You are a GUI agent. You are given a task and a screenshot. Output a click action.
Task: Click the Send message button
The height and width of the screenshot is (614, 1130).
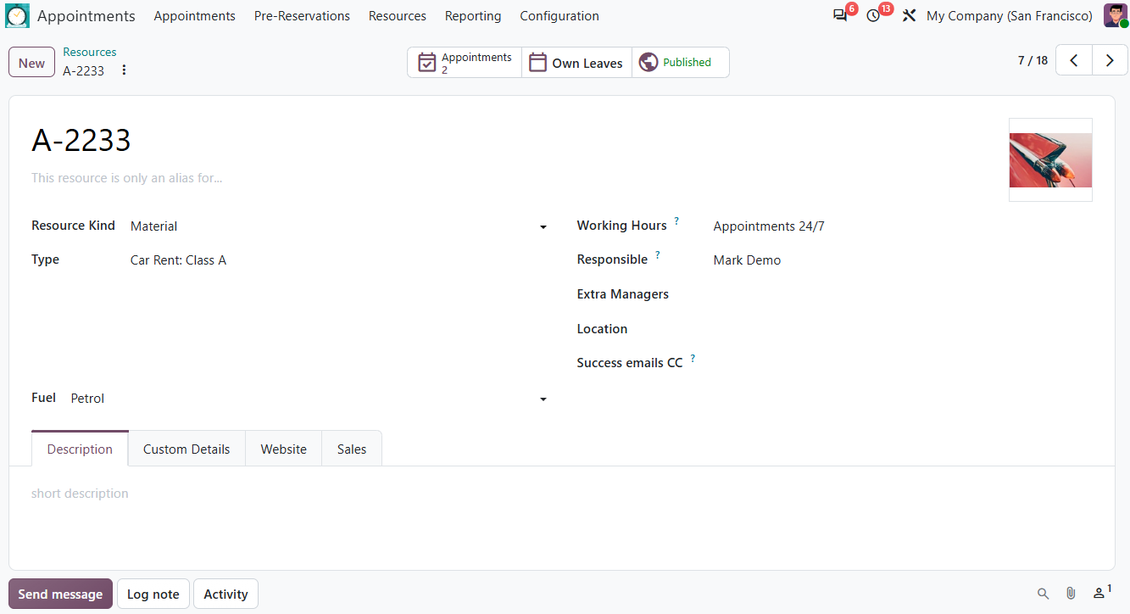pos(61,594)
